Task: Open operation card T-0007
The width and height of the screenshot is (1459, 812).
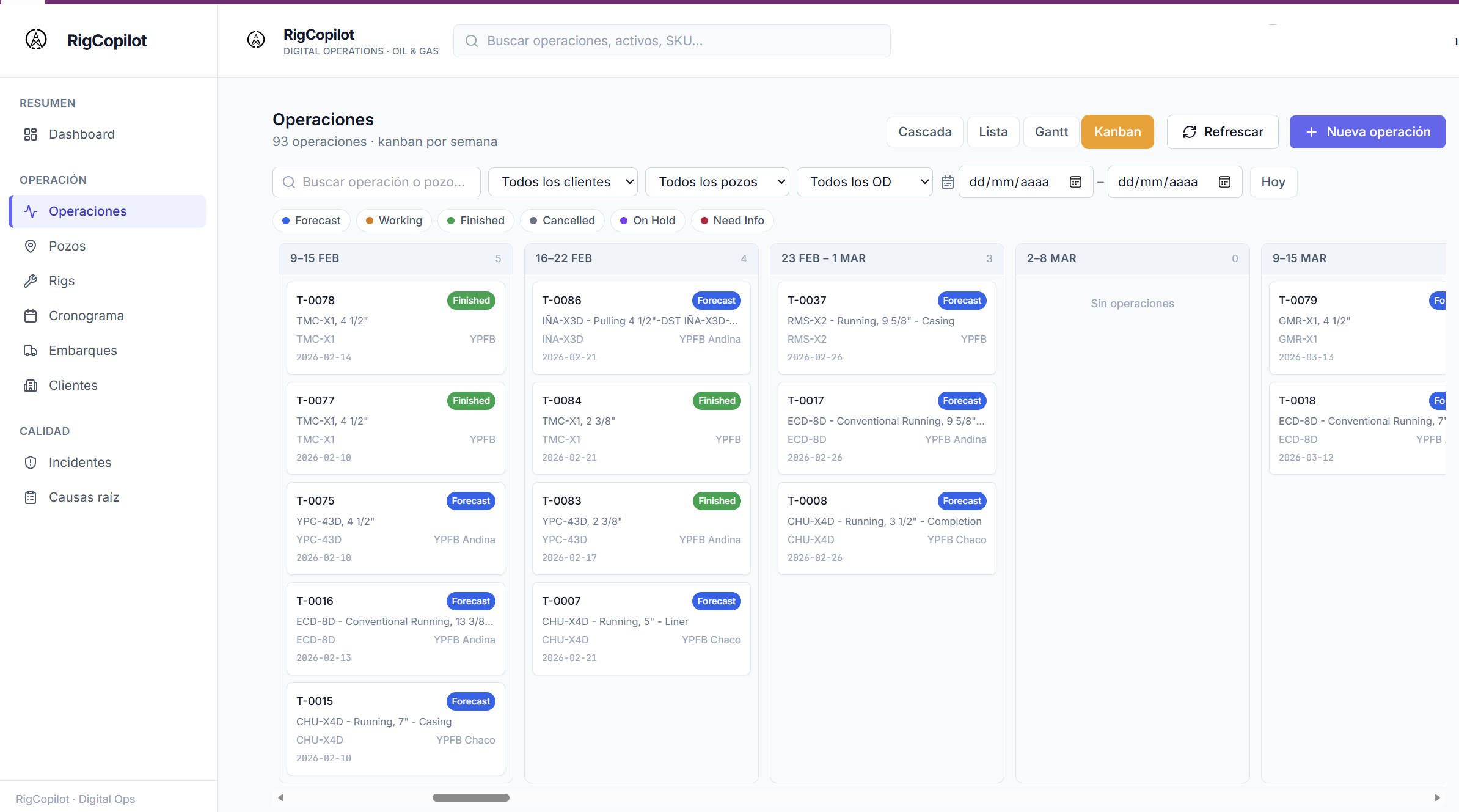Action: (x=642, y=629)
